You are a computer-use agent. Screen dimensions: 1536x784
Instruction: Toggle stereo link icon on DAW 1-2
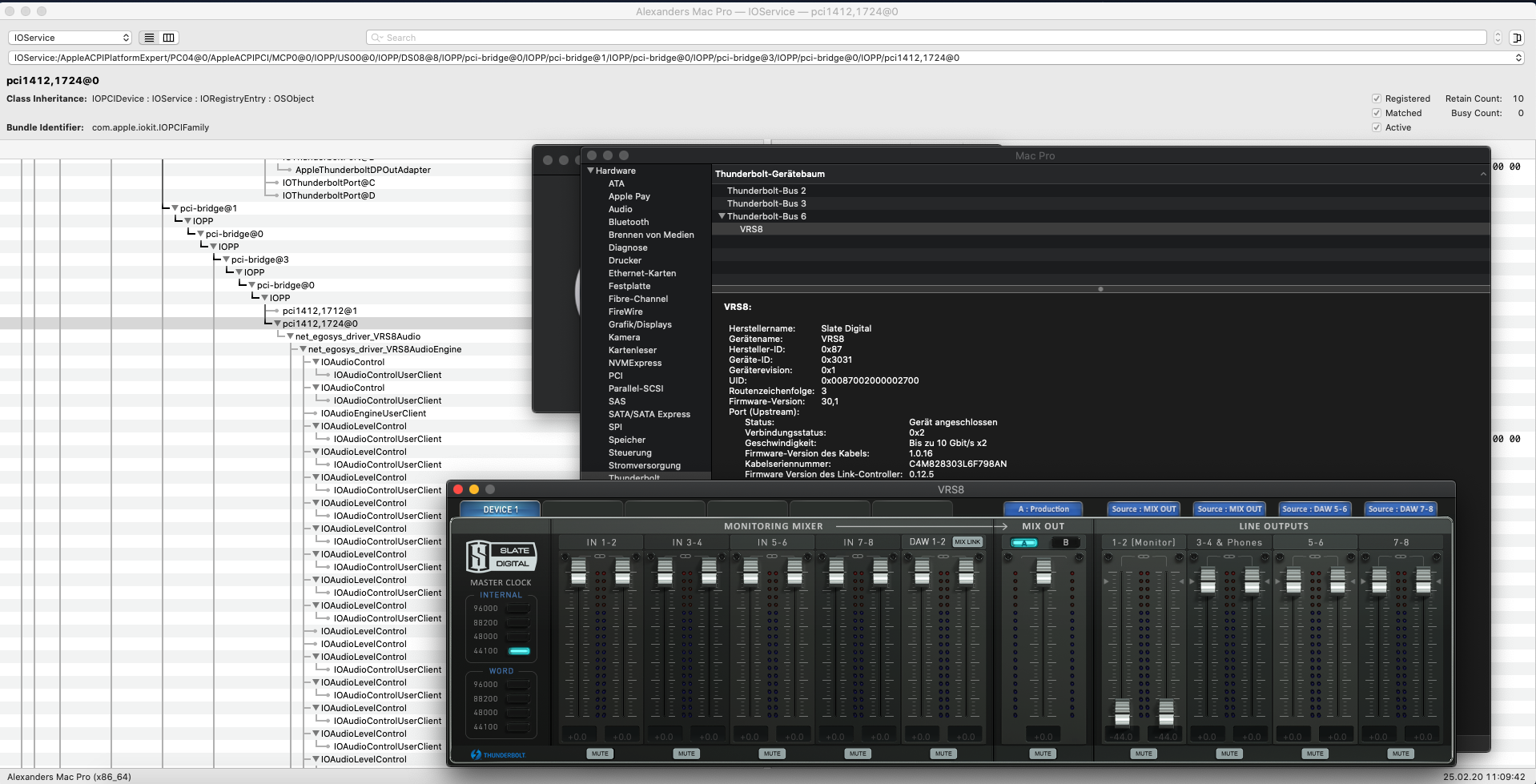[x=943, y=557]
